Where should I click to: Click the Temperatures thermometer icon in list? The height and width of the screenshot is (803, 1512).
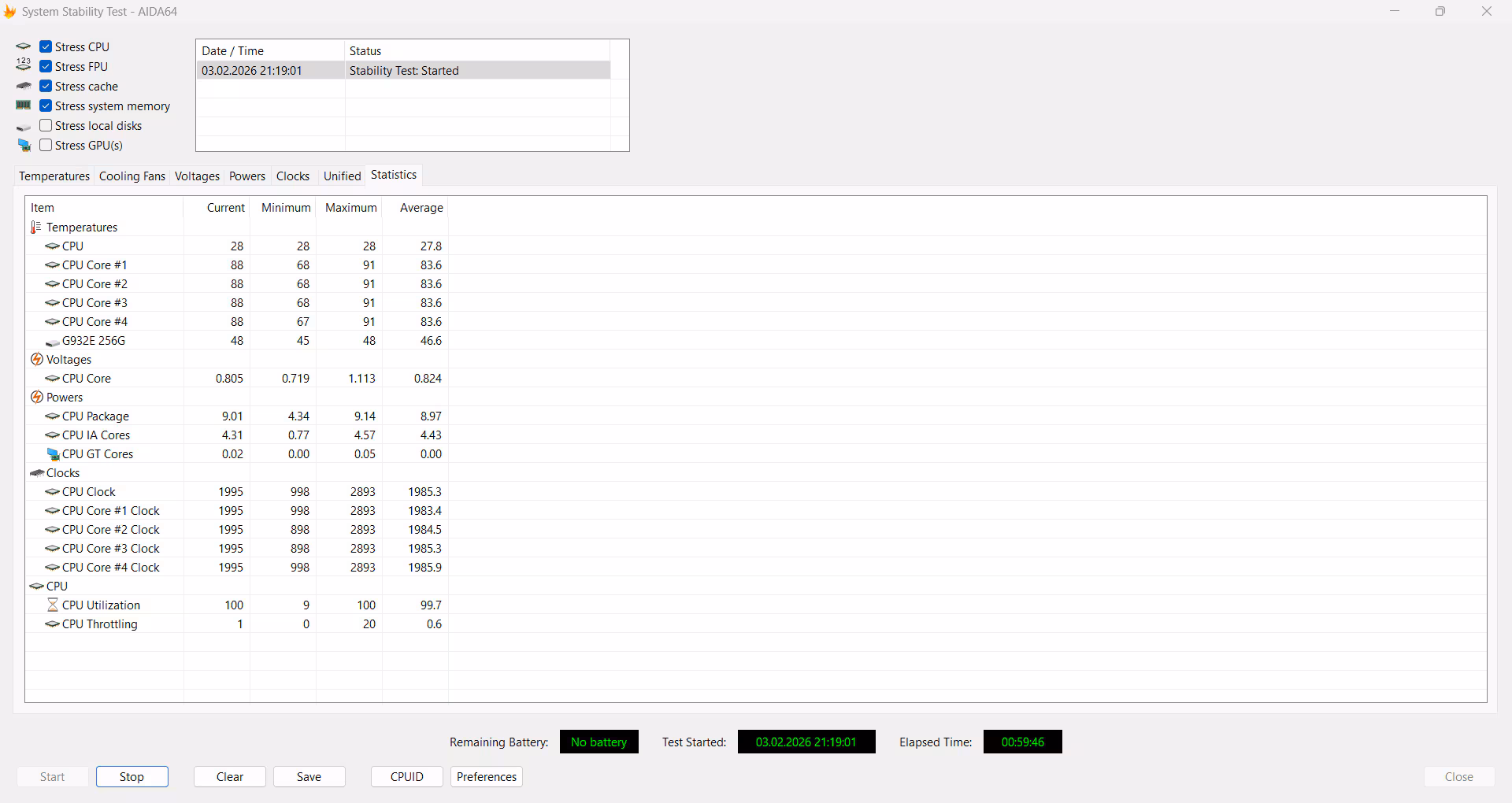coord(35,228)
